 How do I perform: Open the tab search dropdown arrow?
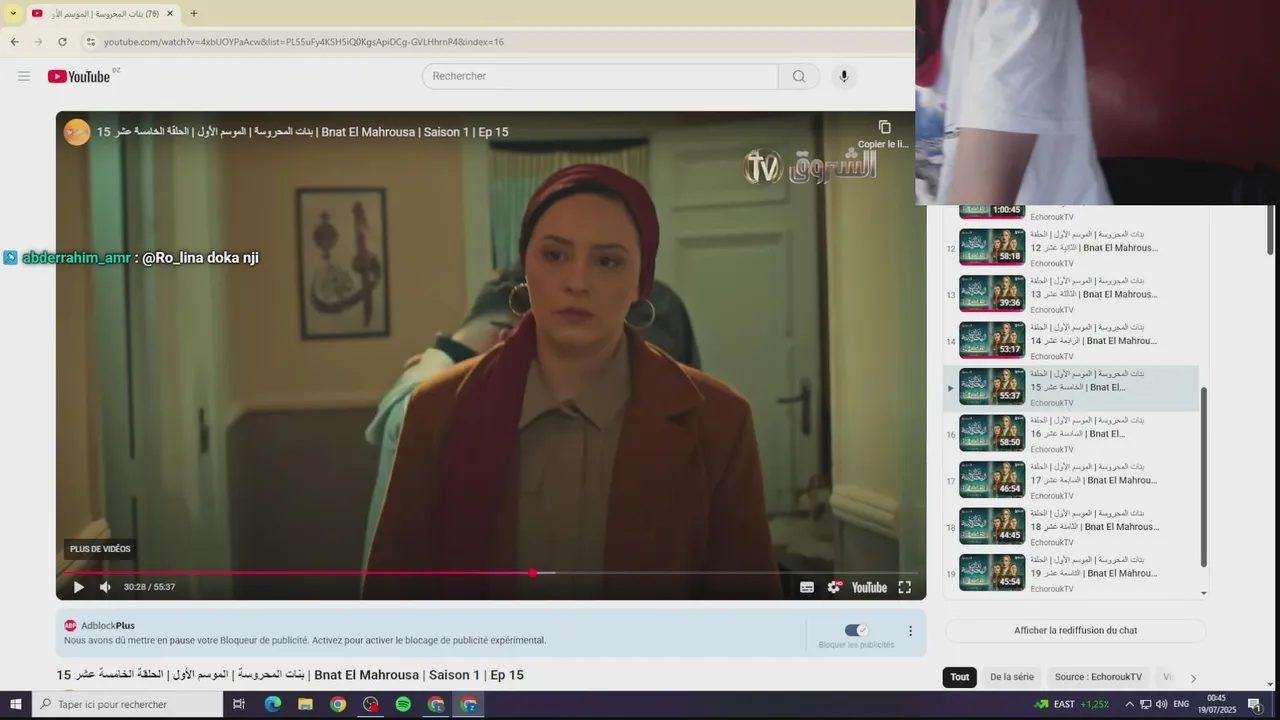click(13, 13)
